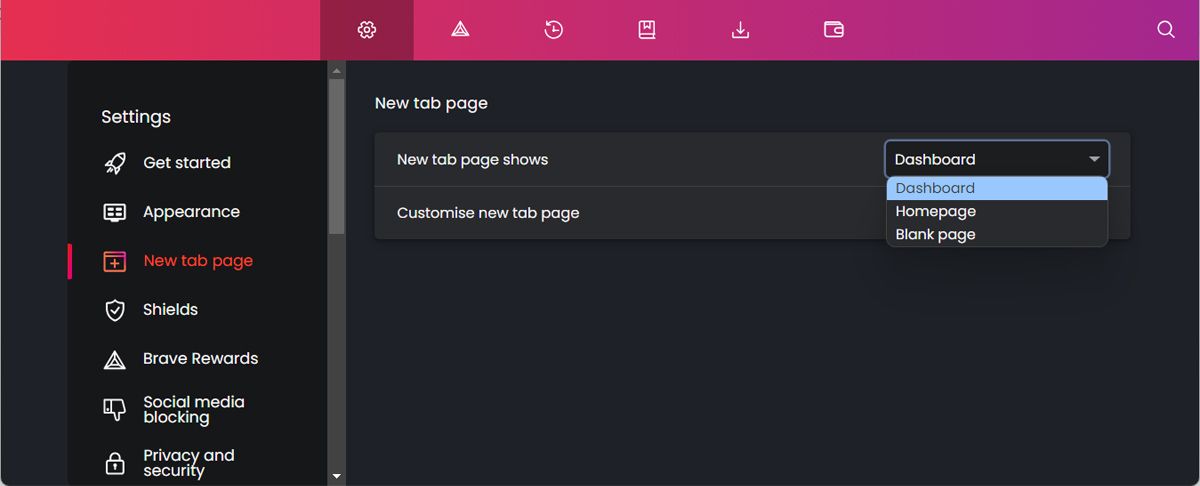This screenshot has height=486, width=1200.
Task: Open Brave Rewards triangle icon in top bar
Action: pyautogui.click(x=460, y=30)
